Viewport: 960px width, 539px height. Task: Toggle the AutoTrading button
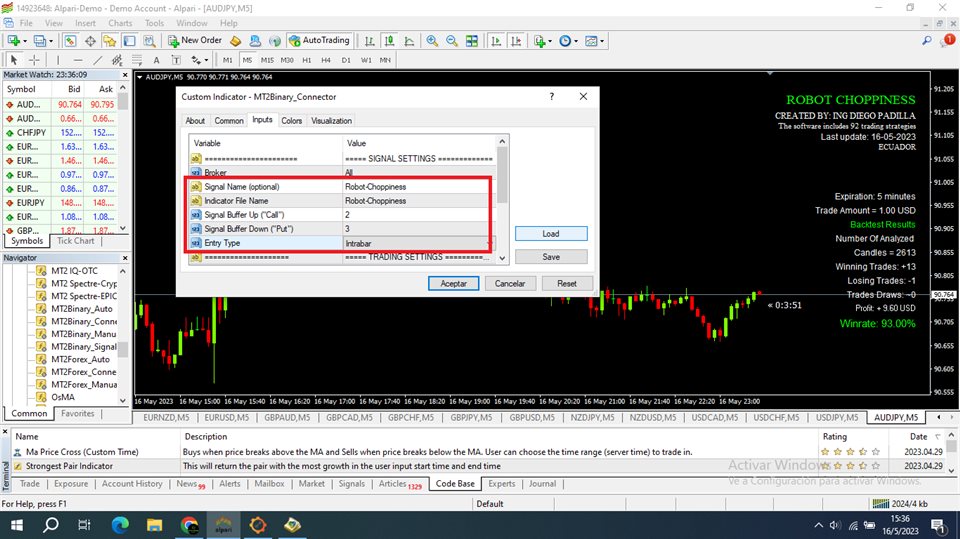point(318,40)
